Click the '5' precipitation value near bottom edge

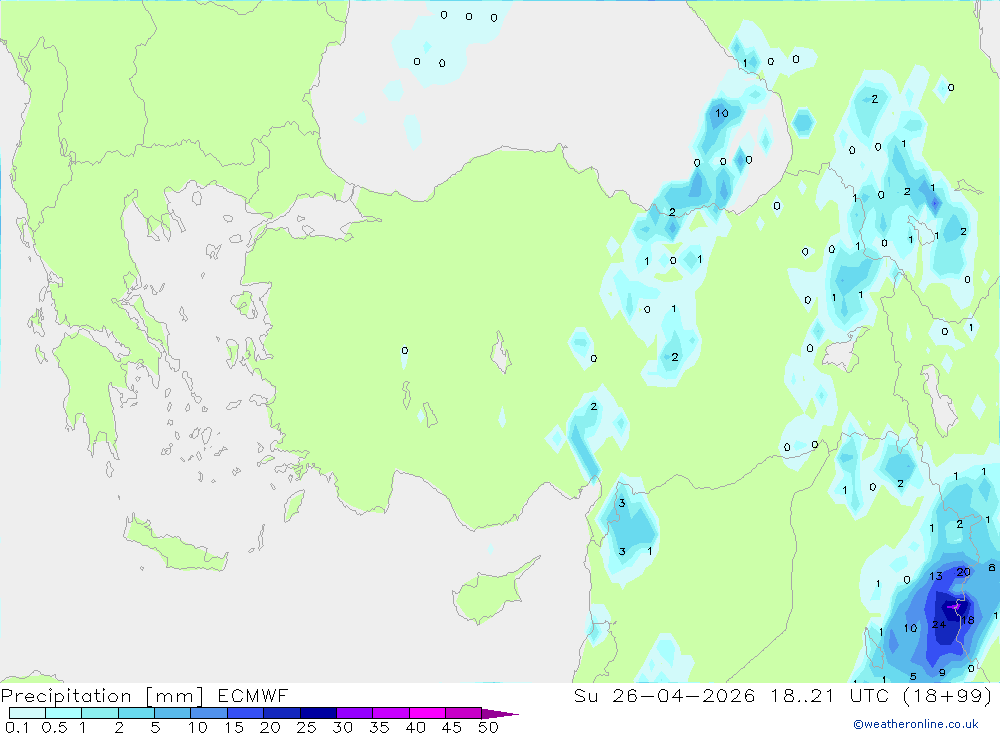913,677
